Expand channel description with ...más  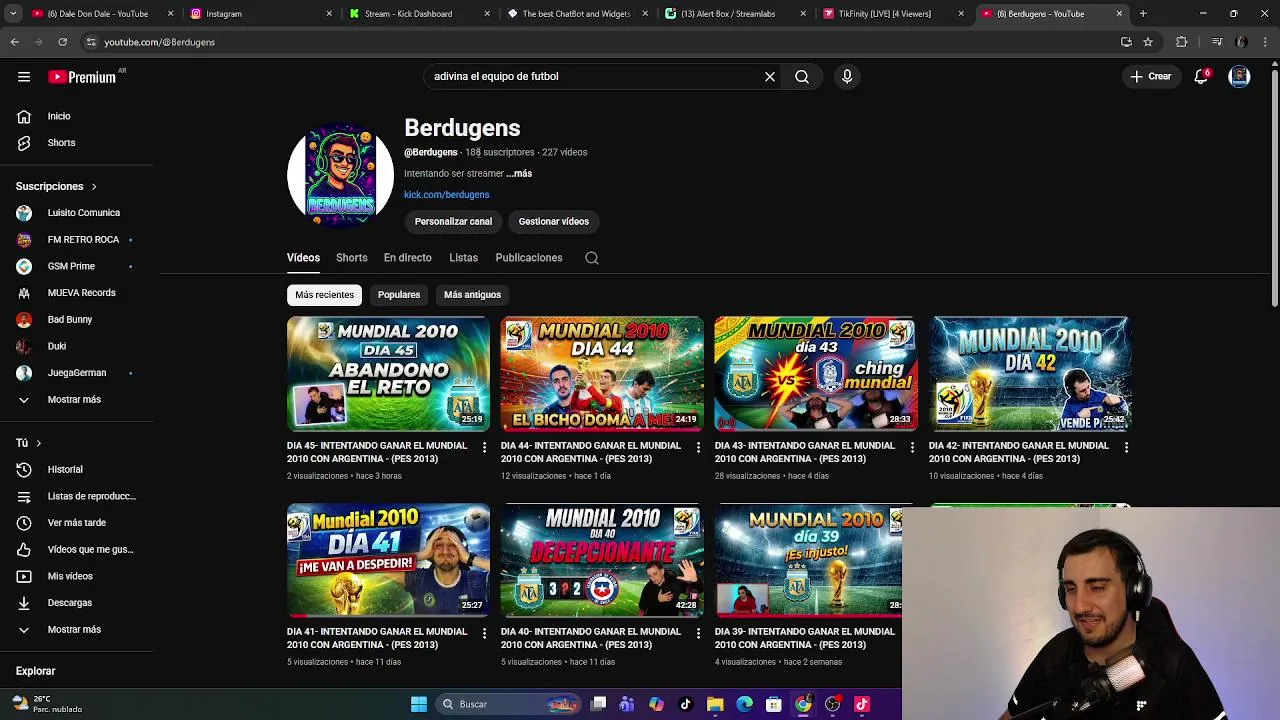tap(519, 174)
